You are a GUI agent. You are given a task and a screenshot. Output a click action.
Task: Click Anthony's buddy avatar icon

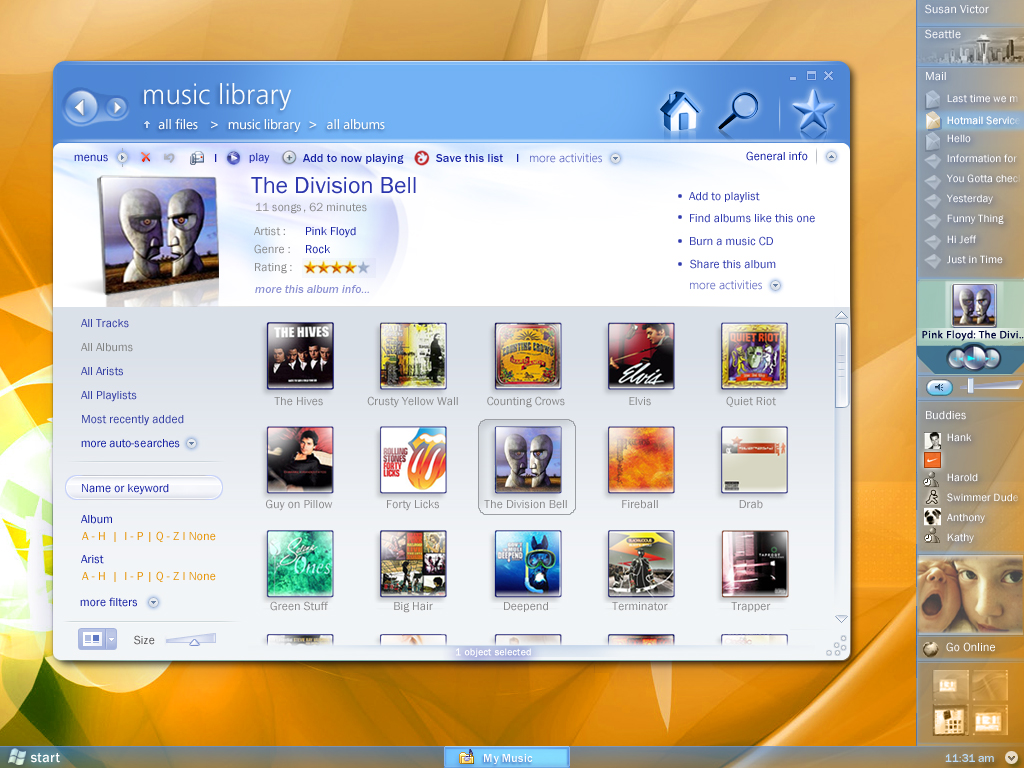pyautogui.click(x=932, y=518)
